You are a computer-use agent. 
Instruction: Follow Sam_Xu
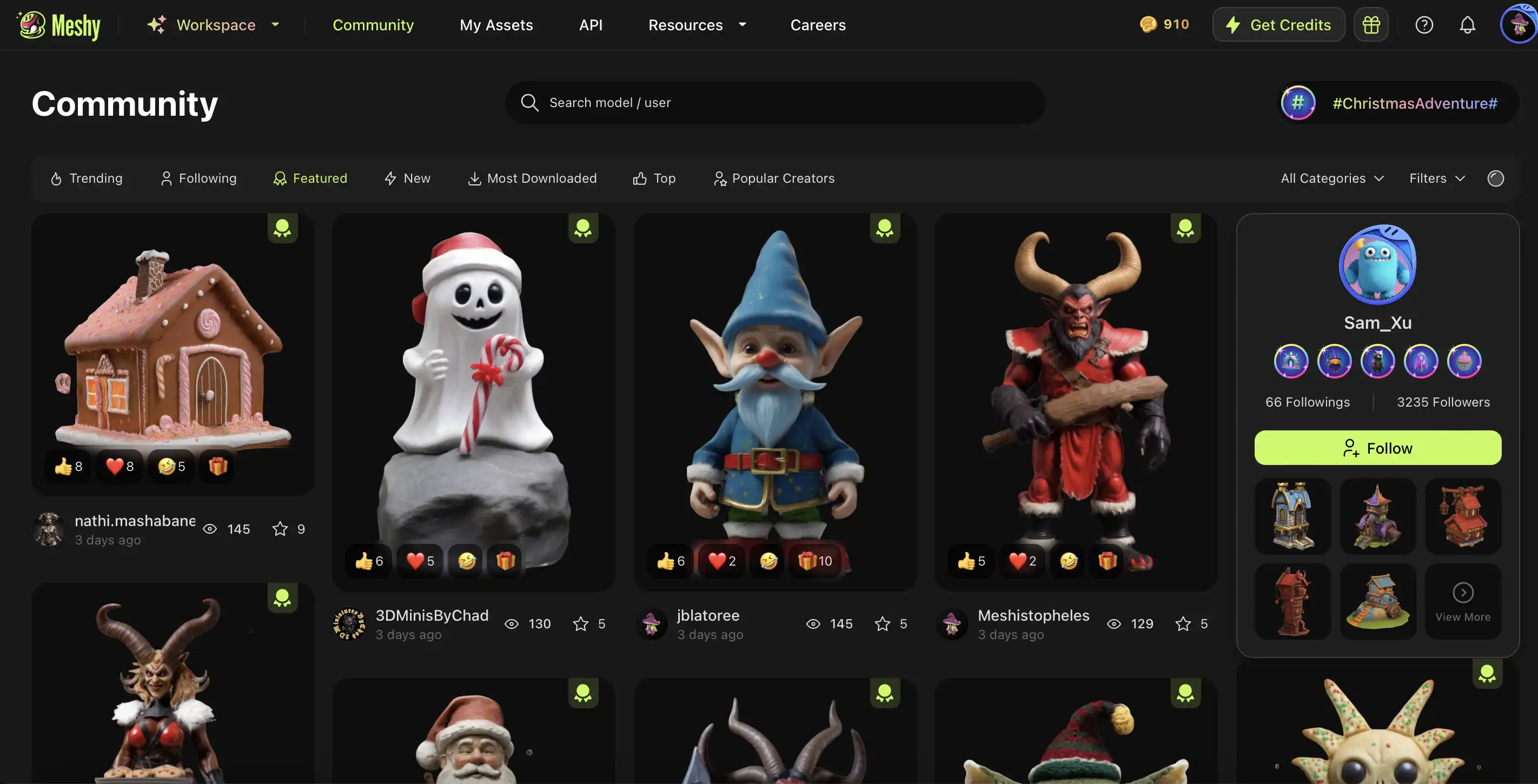click(x=1377, y=448)
